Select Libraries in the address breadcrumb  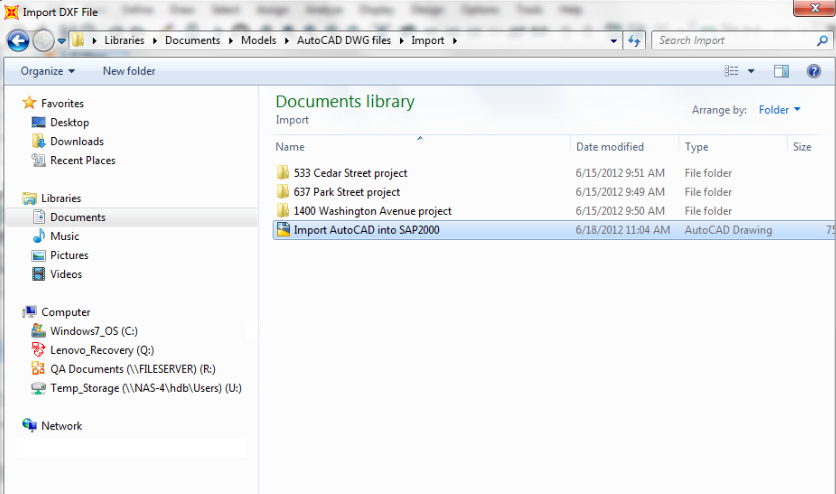click(124, 41)
